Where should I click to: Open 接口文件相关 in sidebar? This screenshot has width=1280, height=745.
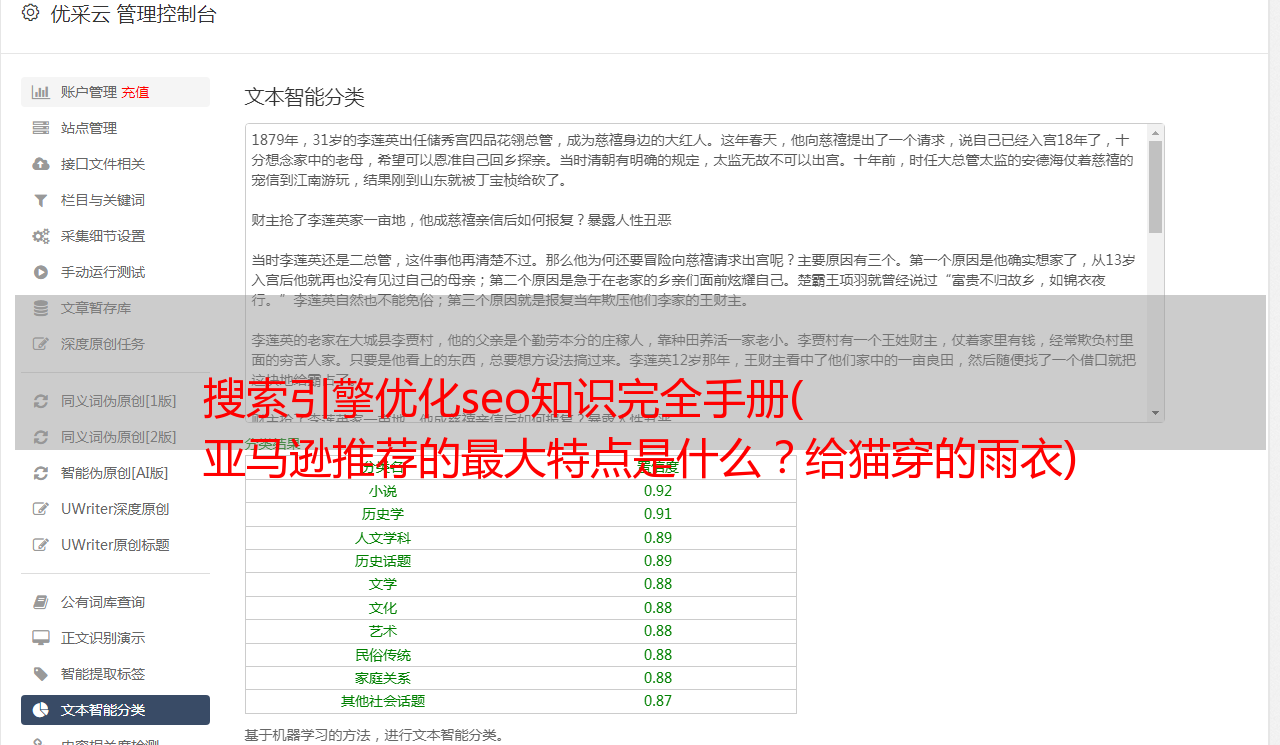115,164
